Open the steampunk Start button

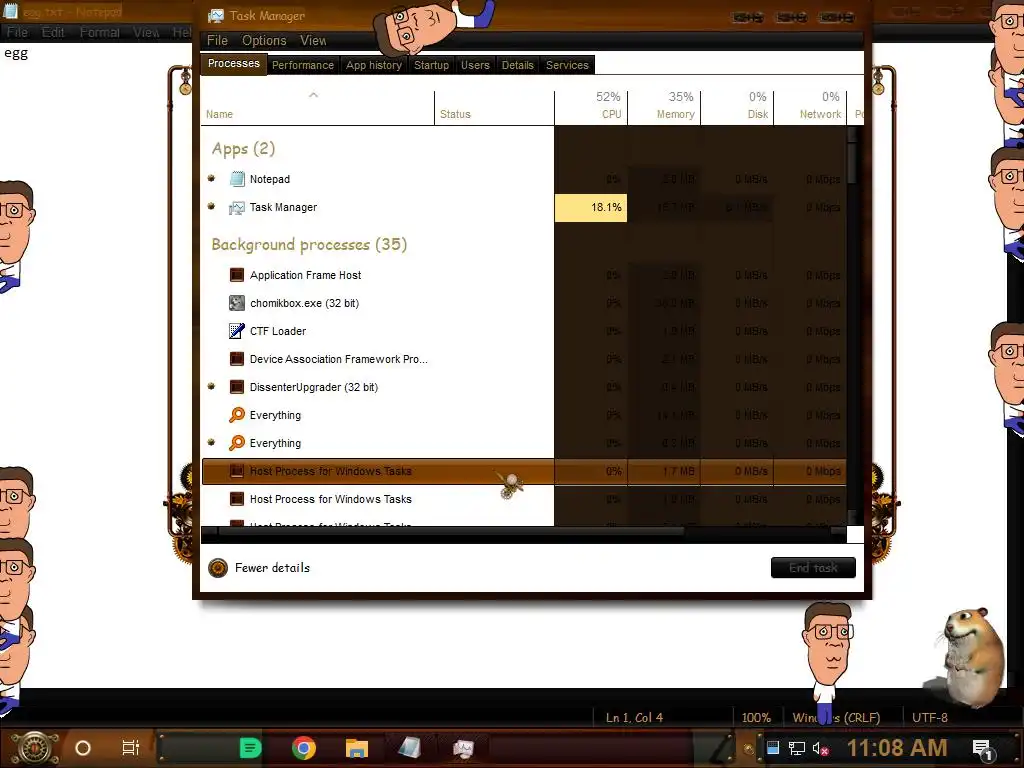click(x=35, y=748)
